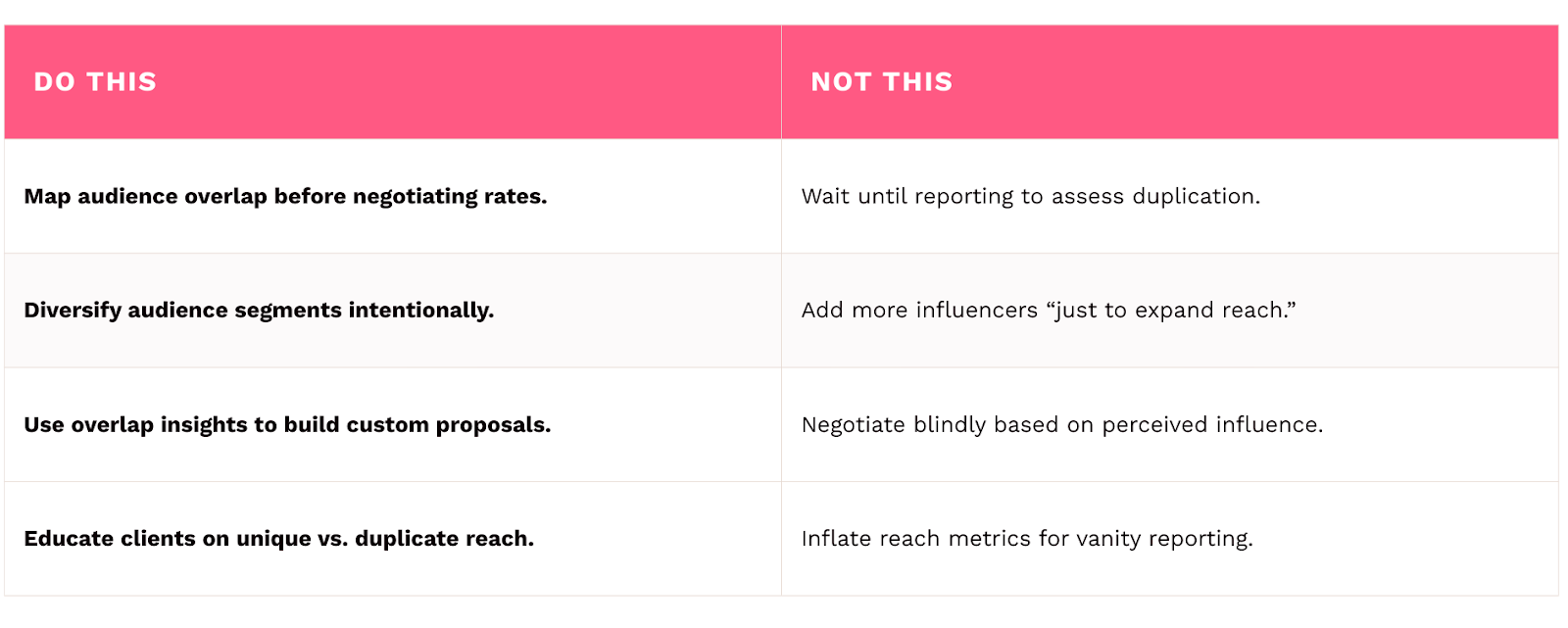Click "Diversify audience segments intentionally." text
Screen dimensions: 1568x628
[259, 311]
